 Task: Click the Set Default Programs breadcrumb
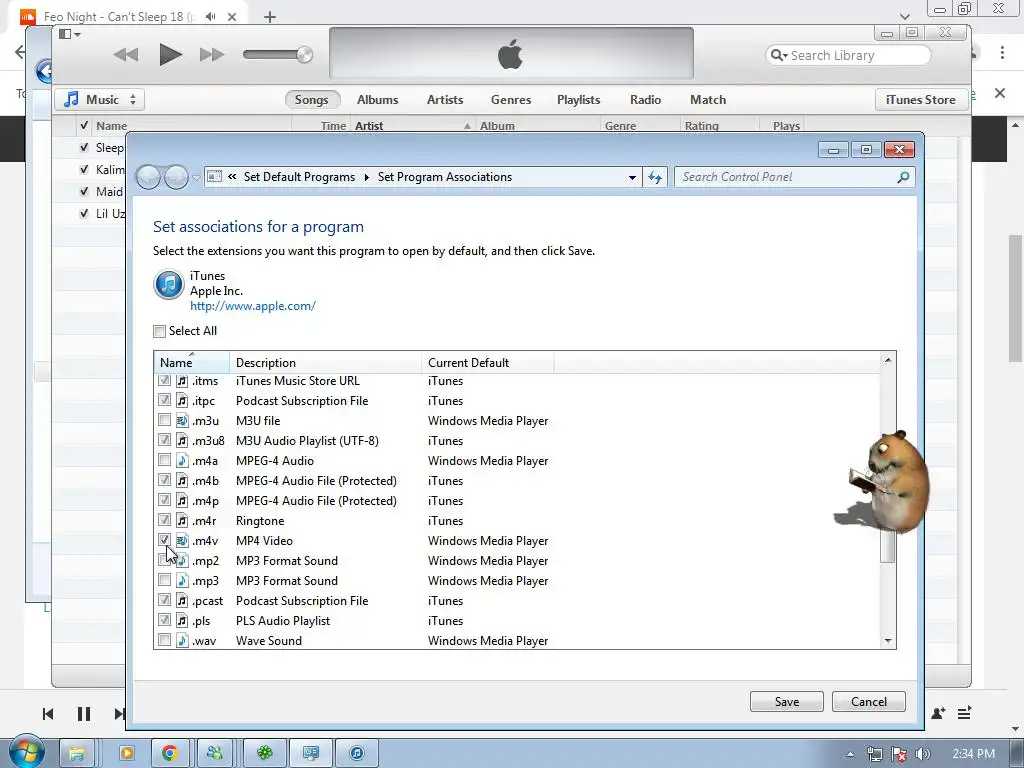coord(299,177)
